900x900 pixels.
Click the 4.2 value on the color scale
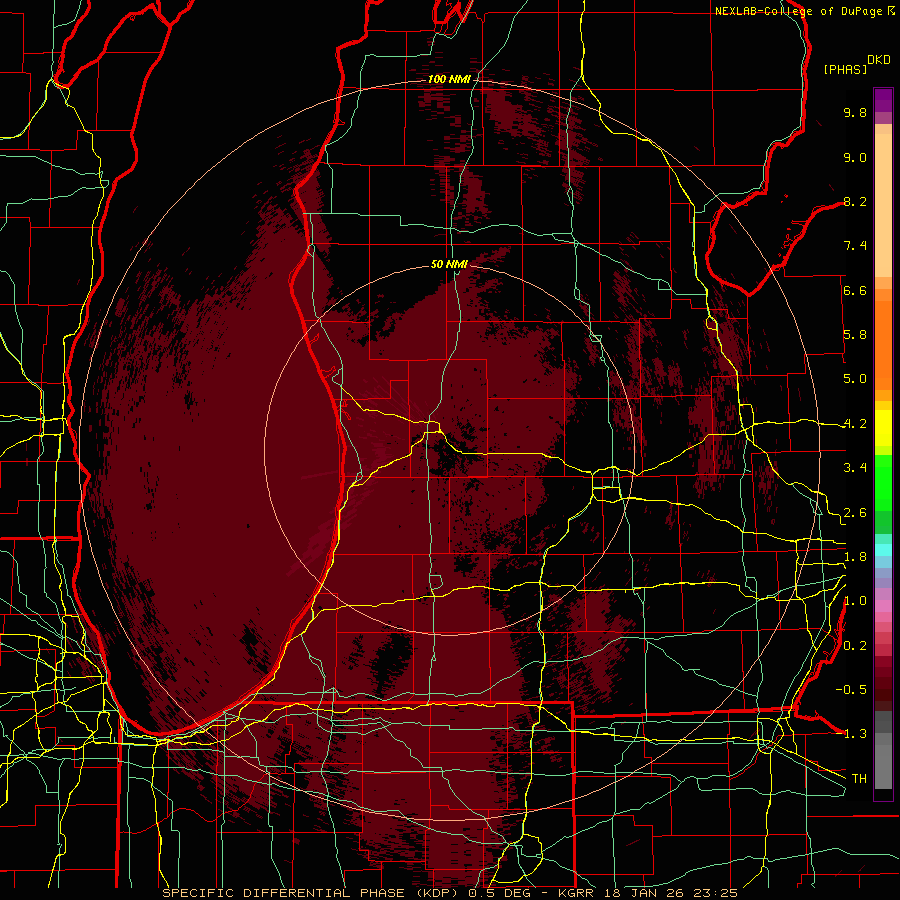click(855, 424)
